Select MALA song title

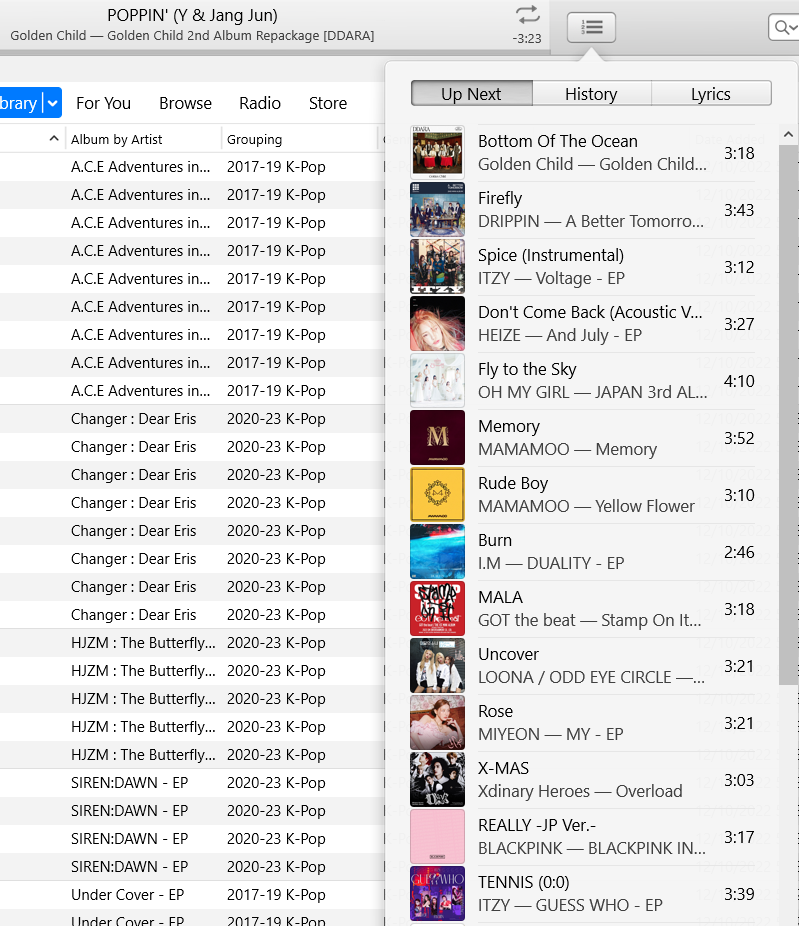pos(500,597)
